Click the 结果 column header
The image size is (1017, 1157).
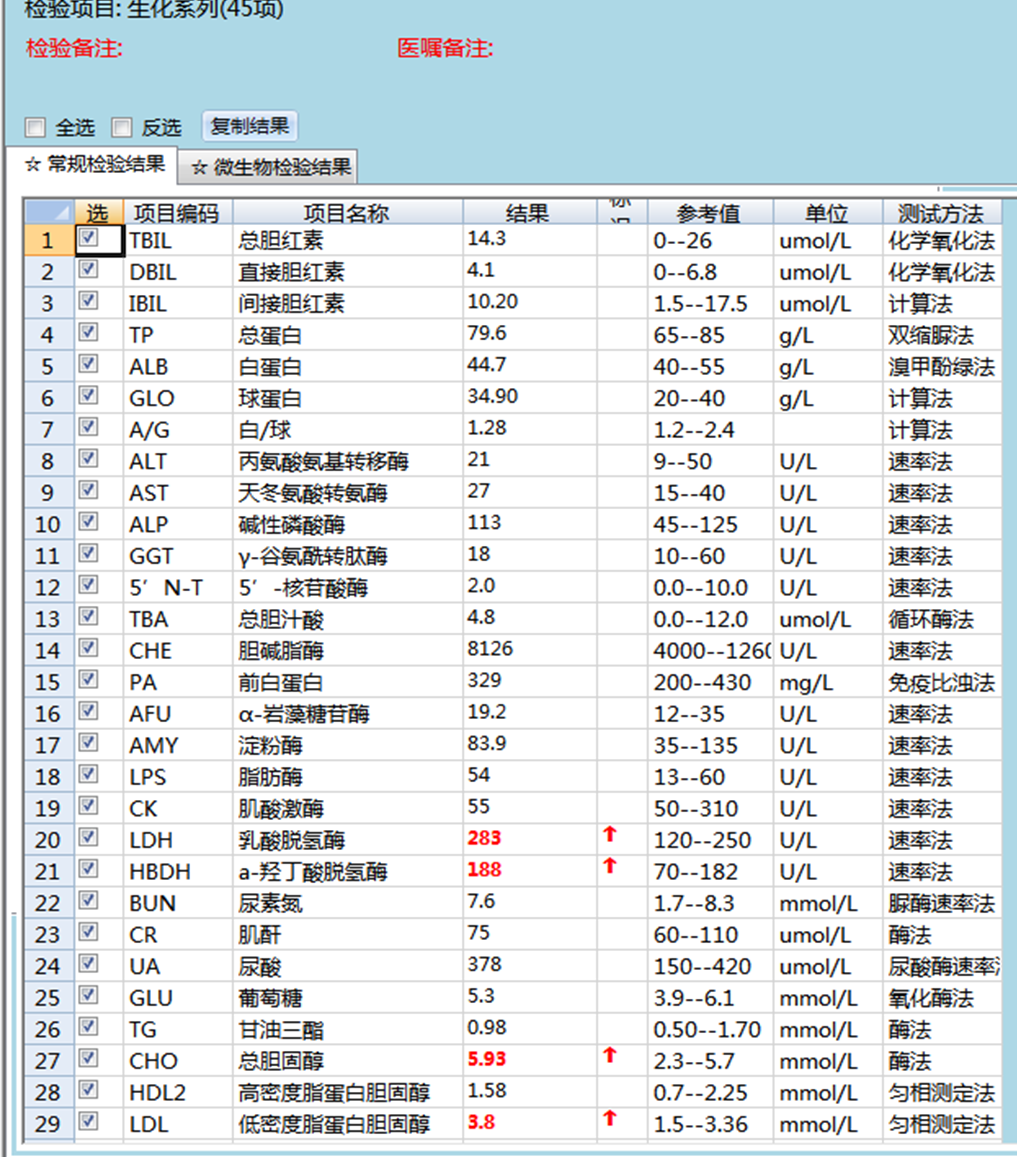(529, 213)
